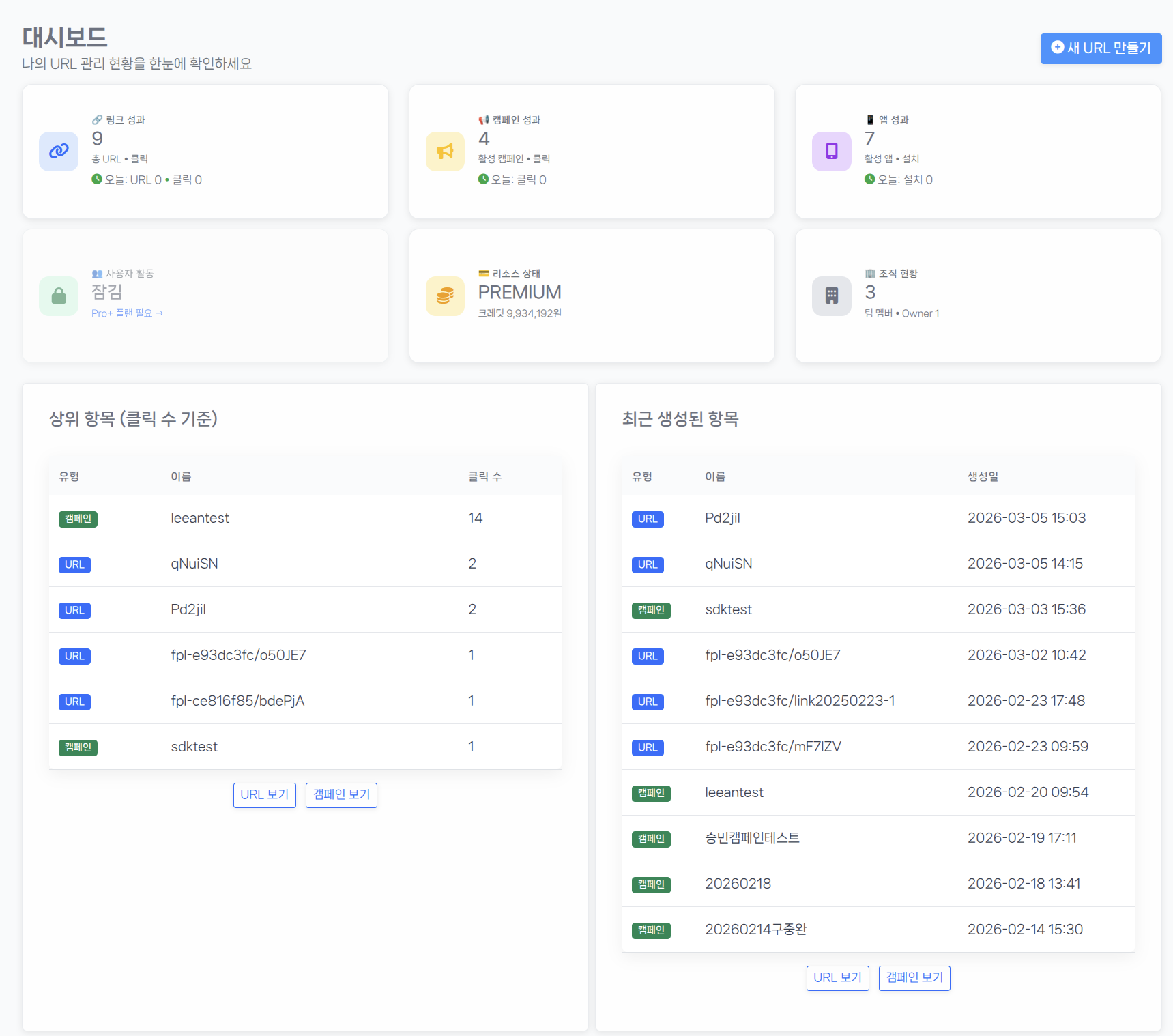Click the 클릭 수 column header
The width and height of the screenshot is (1173, 1036).
tap(484, 476)
